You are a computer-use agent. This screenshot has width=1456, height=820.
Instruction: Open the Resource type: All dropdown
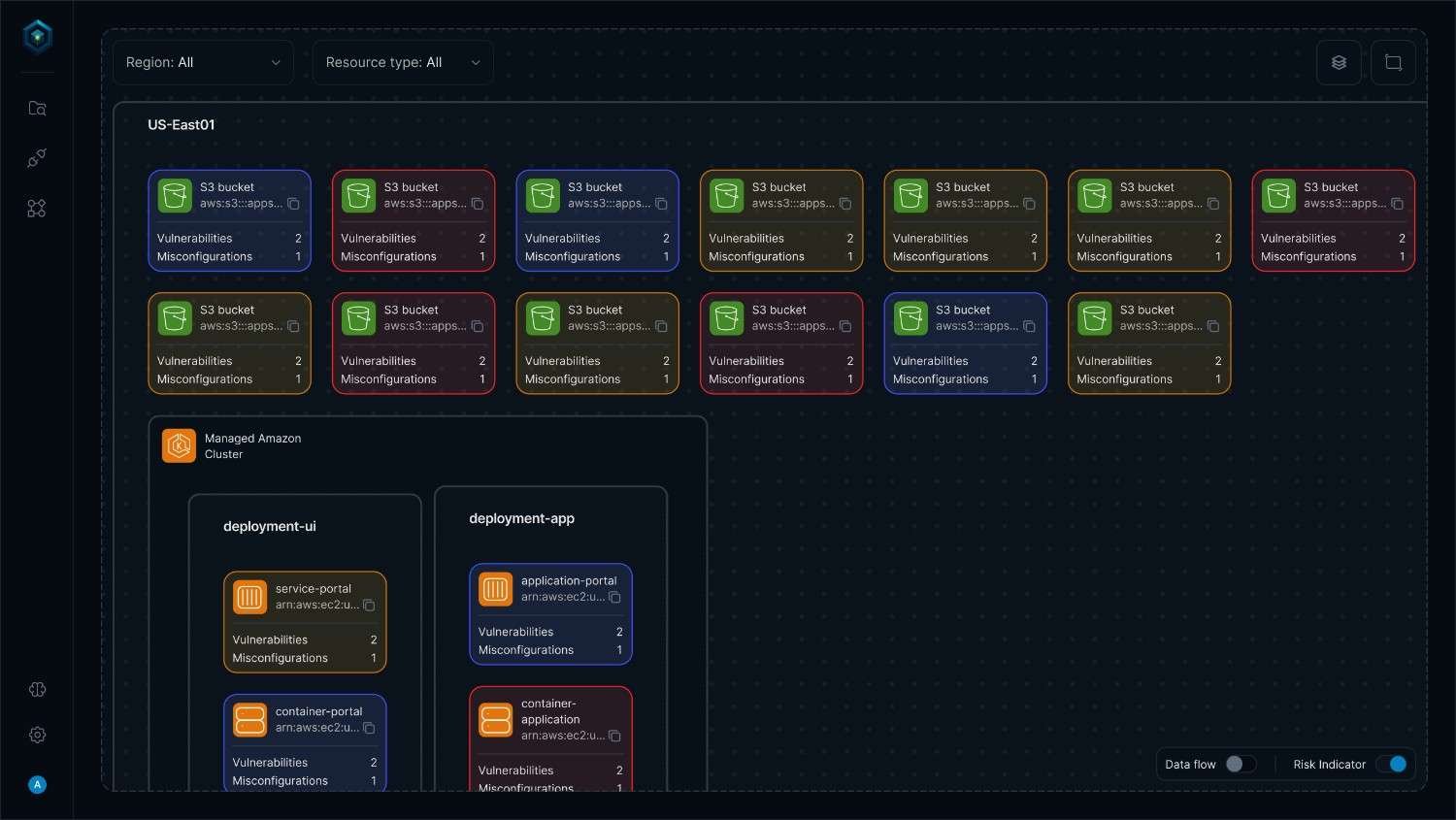pos(403,62)
